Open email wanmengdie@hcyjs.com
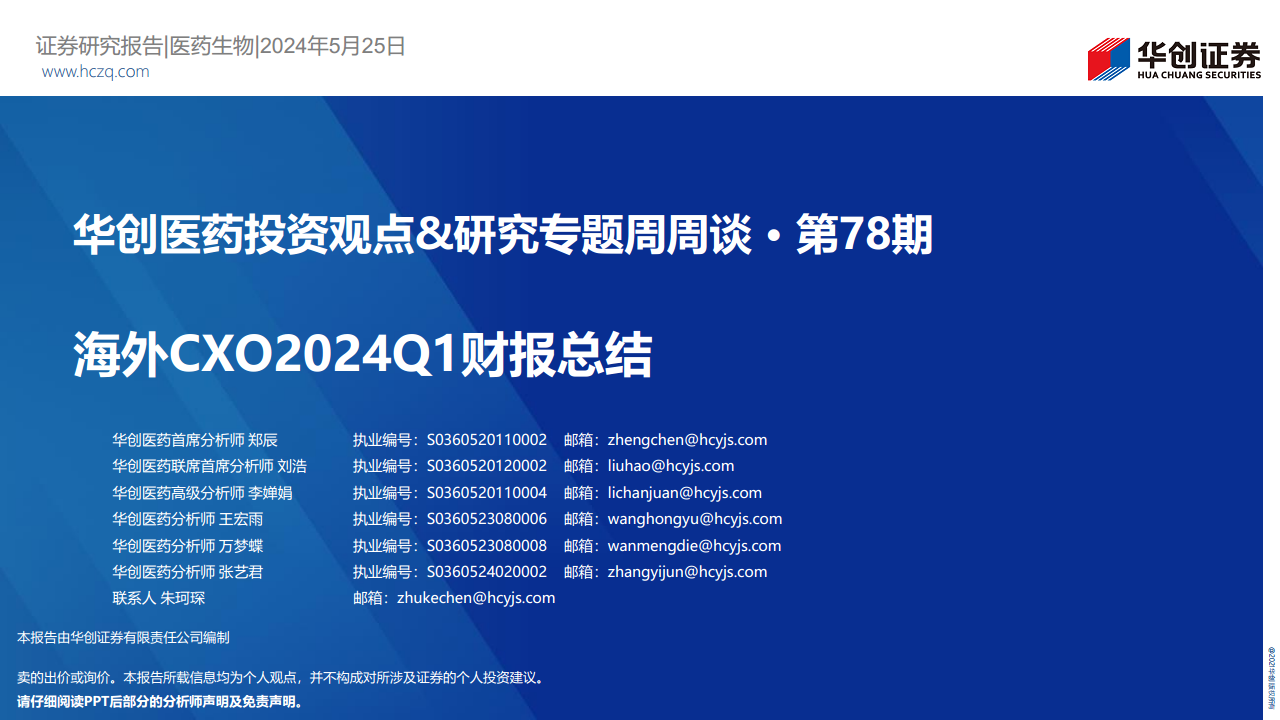1280x720 pixels. 695,546
